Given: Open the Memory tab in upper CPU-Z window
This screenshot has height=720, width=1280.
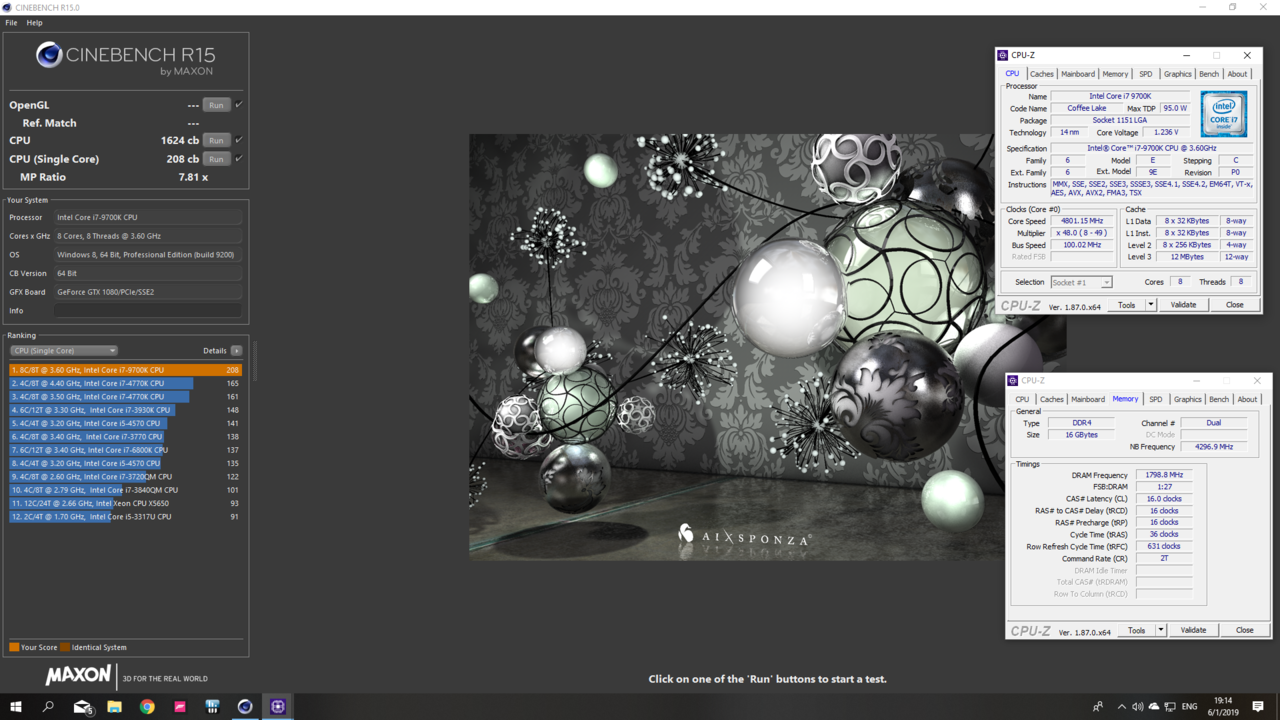Looking at the screenshot, I should click(1115, 74).
